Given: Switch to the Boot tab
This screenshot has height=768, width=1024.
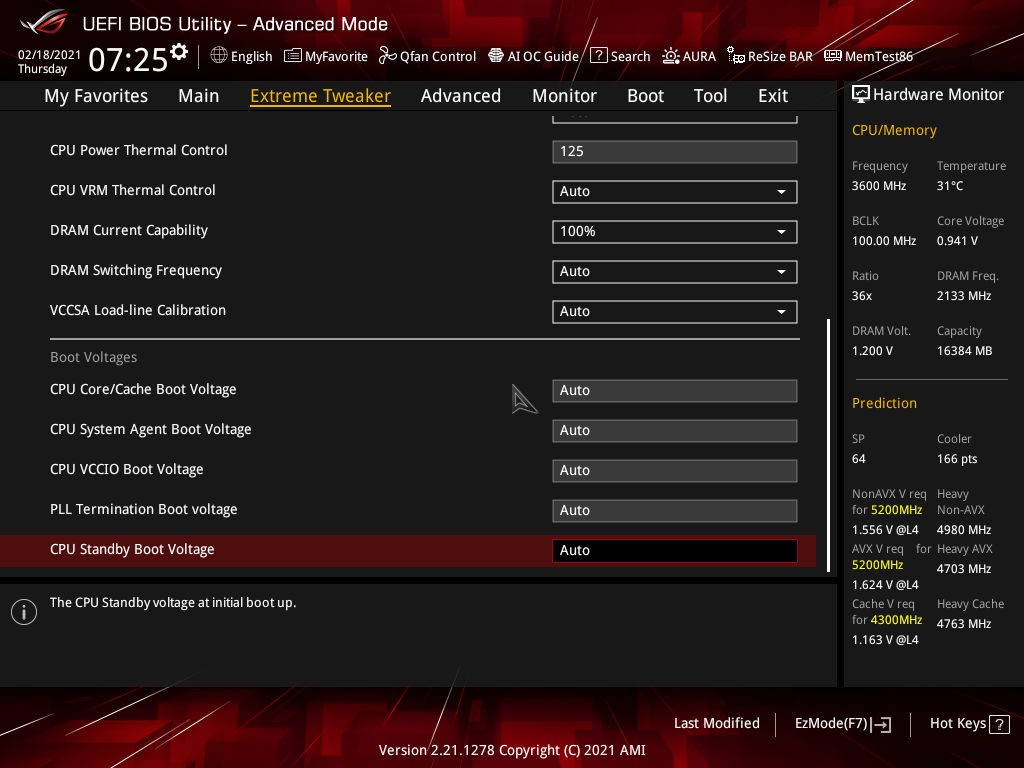Looking at the screenshot, I should click(x=645, y=96).
